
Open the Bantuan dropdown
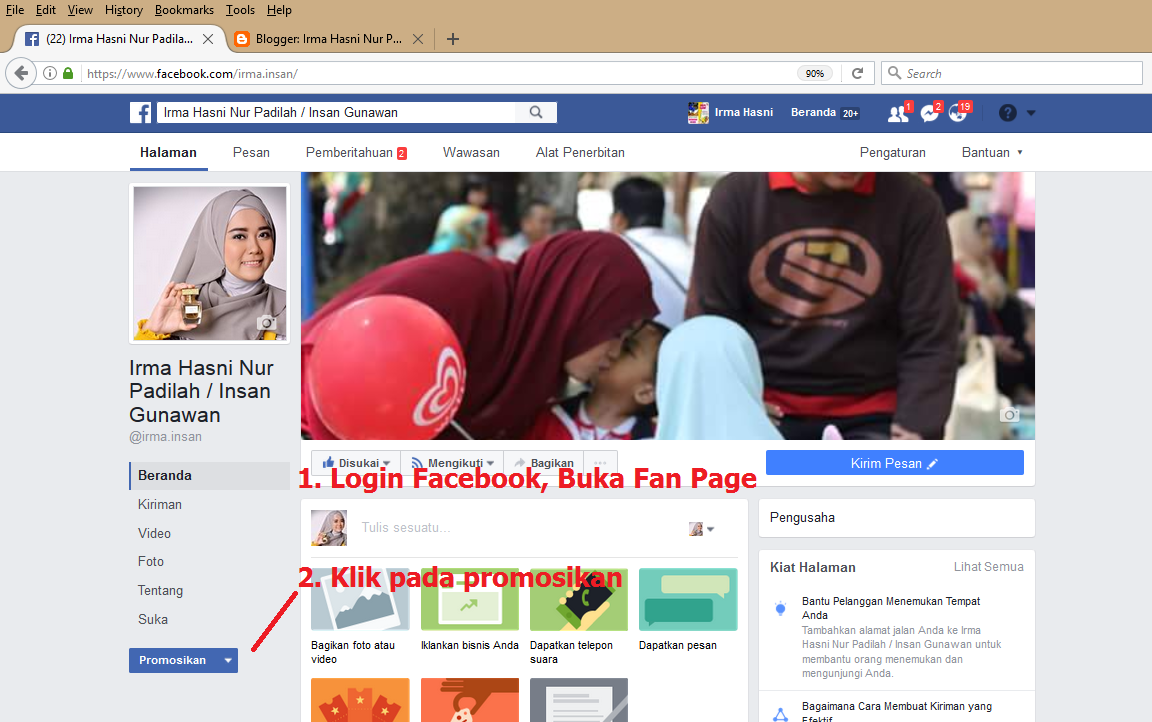[x=990, y=152]
